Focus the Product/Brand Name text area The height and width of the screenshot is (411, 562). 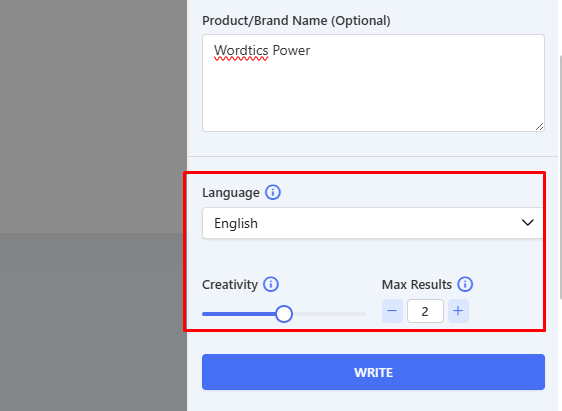(x=373, y=83)
